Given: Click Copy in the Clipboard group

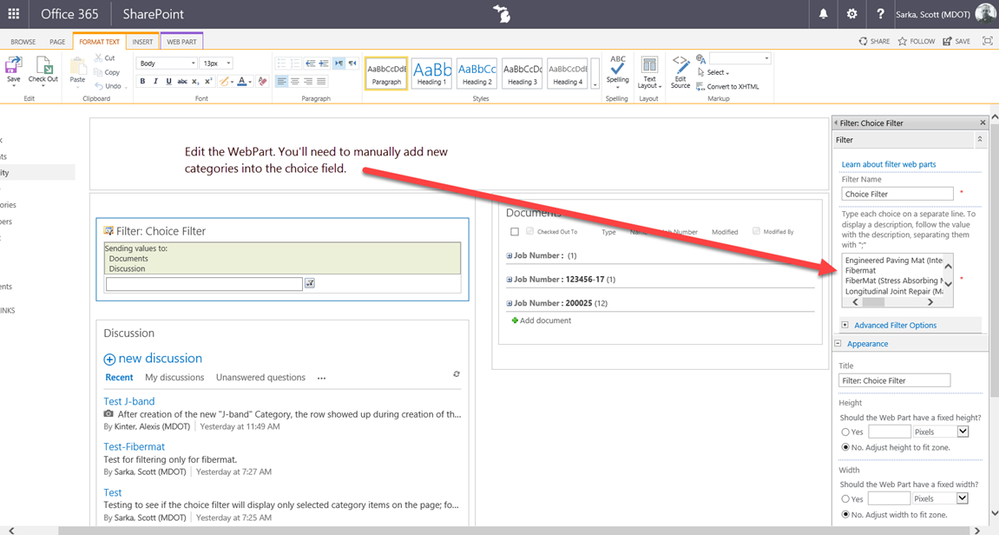Looking at the screenshot, I should (x=106, y=72).
